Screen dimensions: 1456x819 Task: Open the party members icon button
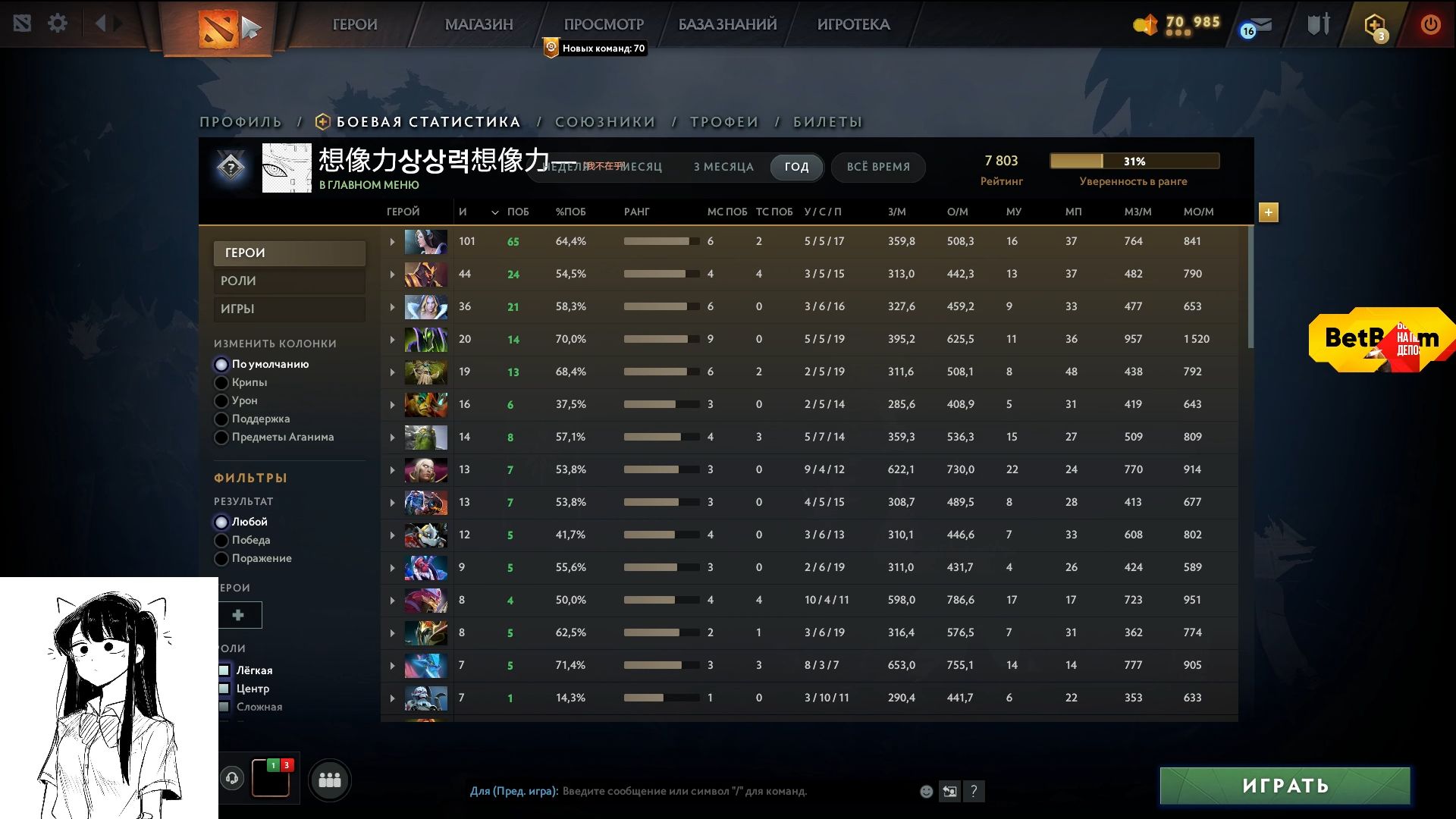[329, 780]
